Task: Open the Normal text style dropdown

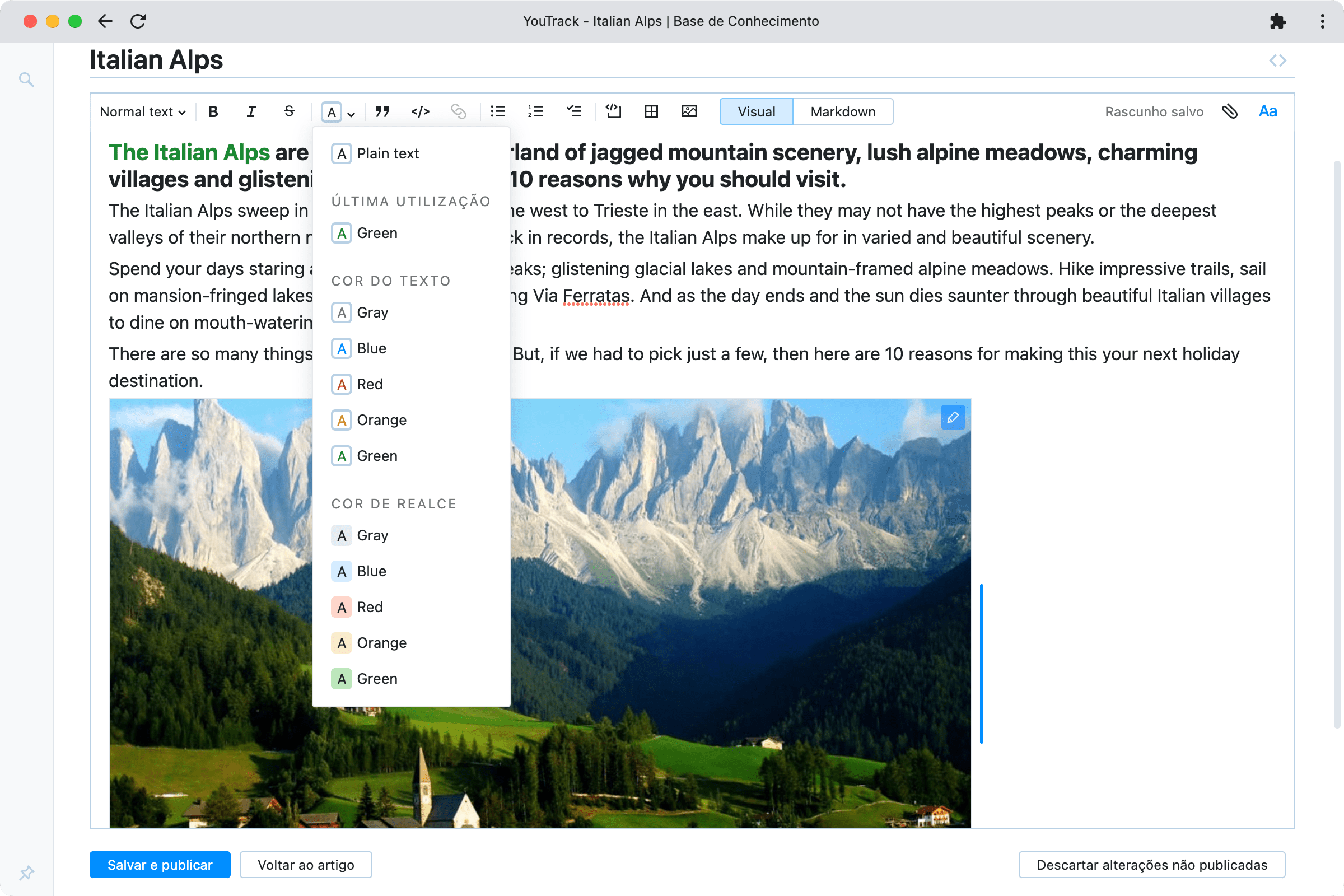Action: pos(141,111)
